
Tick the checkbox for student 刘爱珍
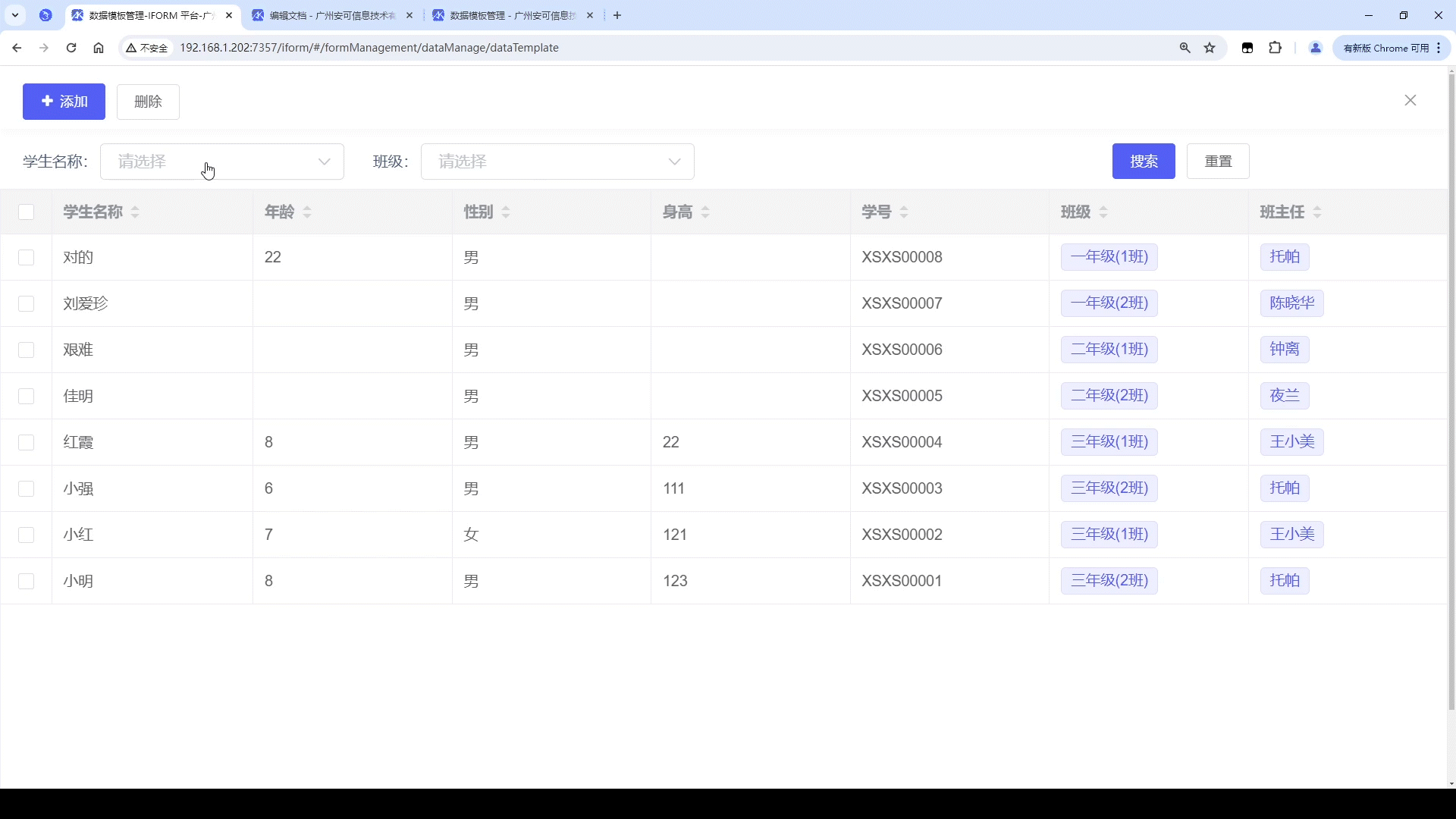pos(27,304)
